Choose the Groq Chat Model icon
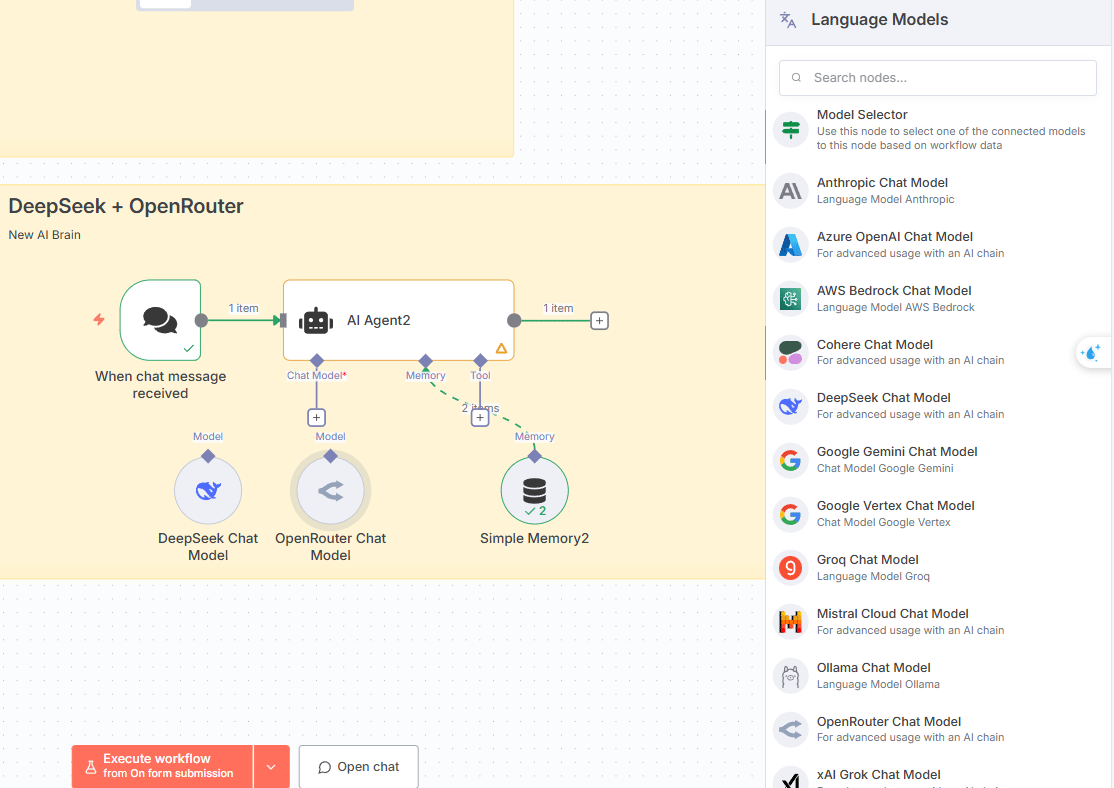Viewport: 1114px width, 788px height. pos(791,568)
